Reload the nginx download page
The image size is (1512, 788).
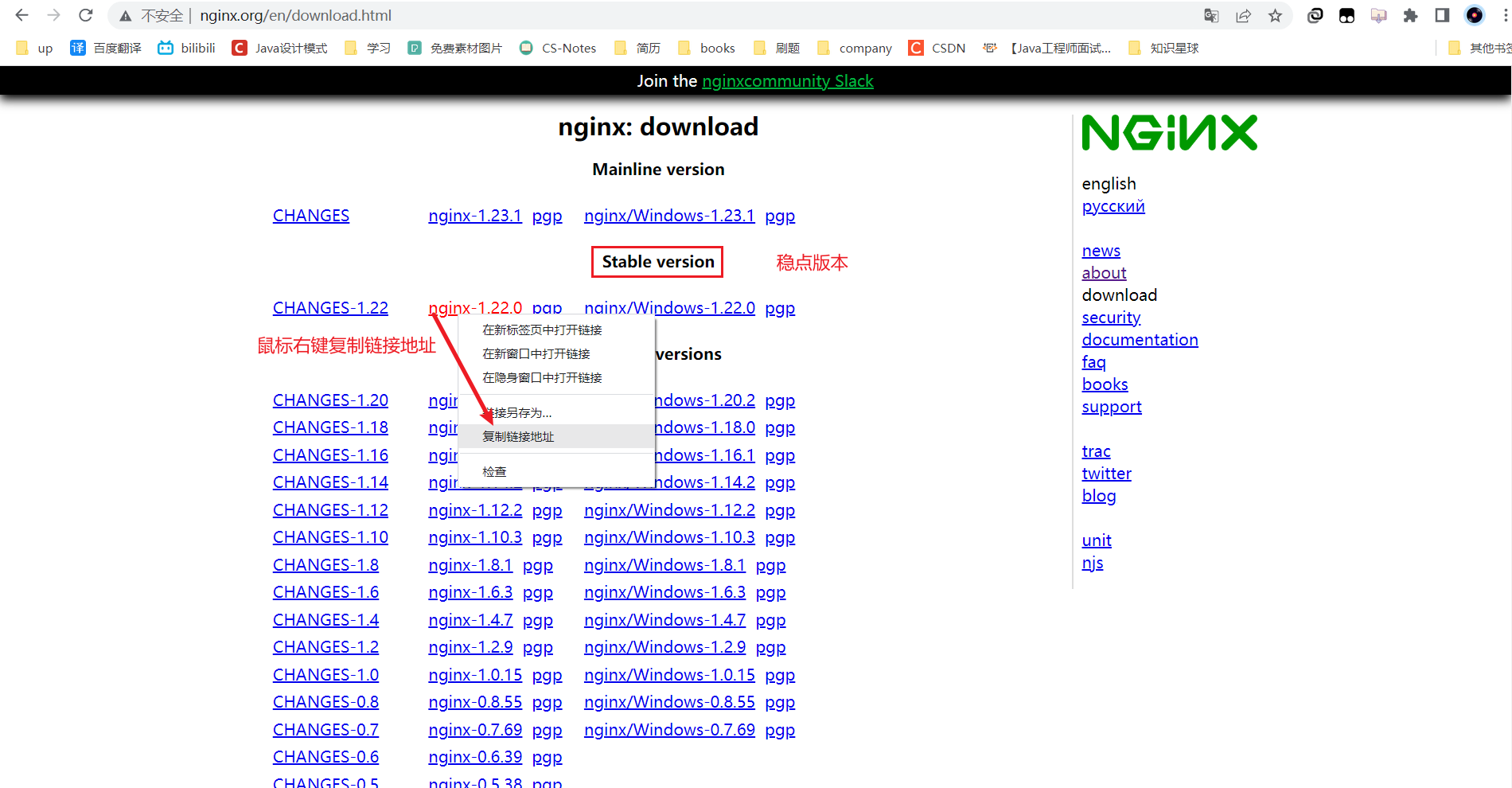pos(86,15)
